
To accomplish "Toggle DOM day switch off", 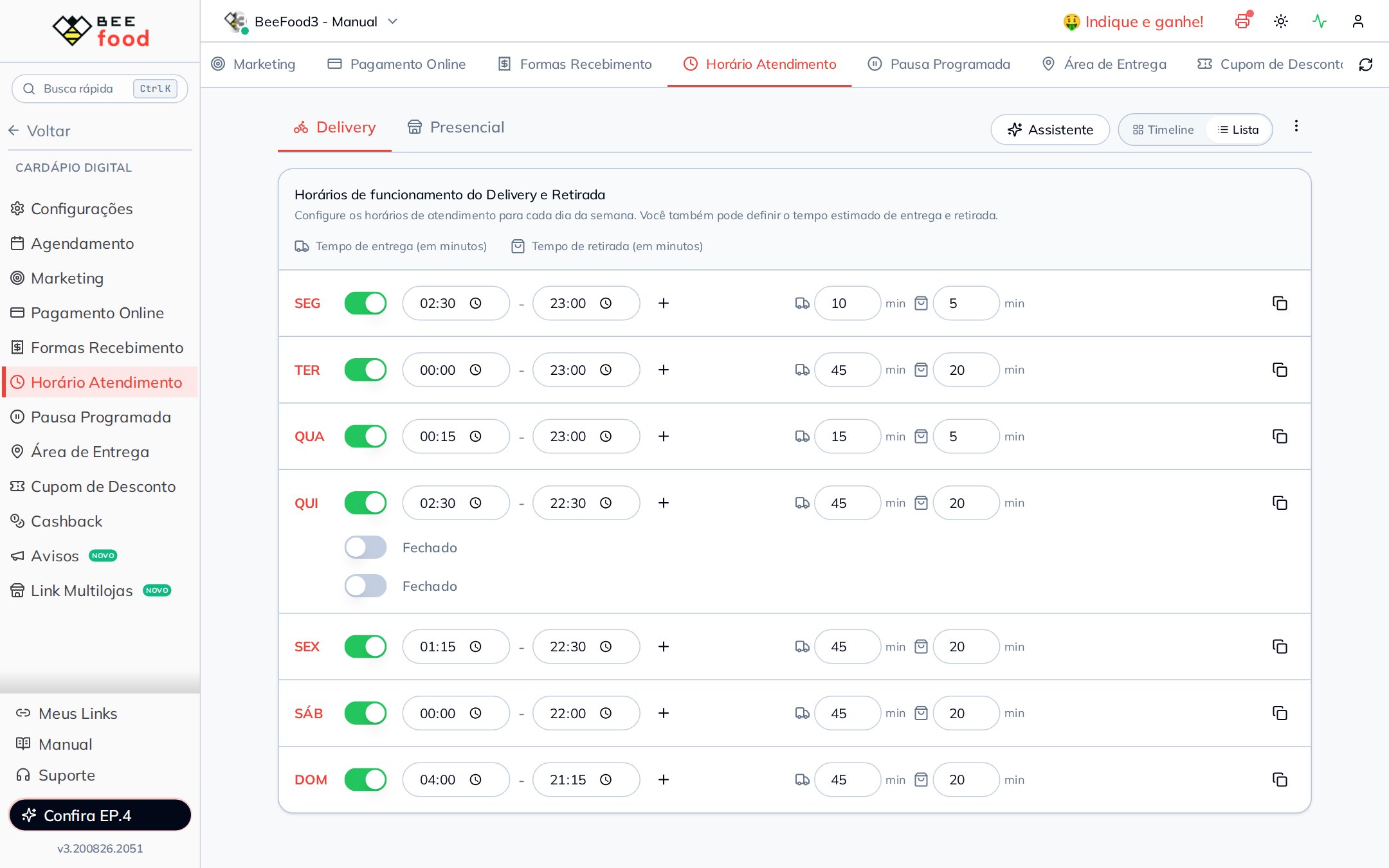I will [365, 780].
